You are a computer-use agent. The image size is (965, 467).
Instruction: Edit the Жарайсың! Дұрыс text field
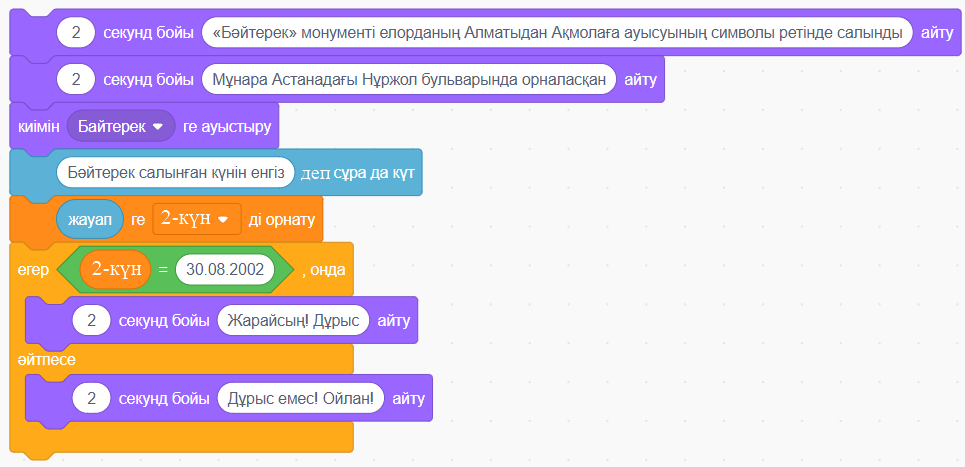click(x=293, y=320)
